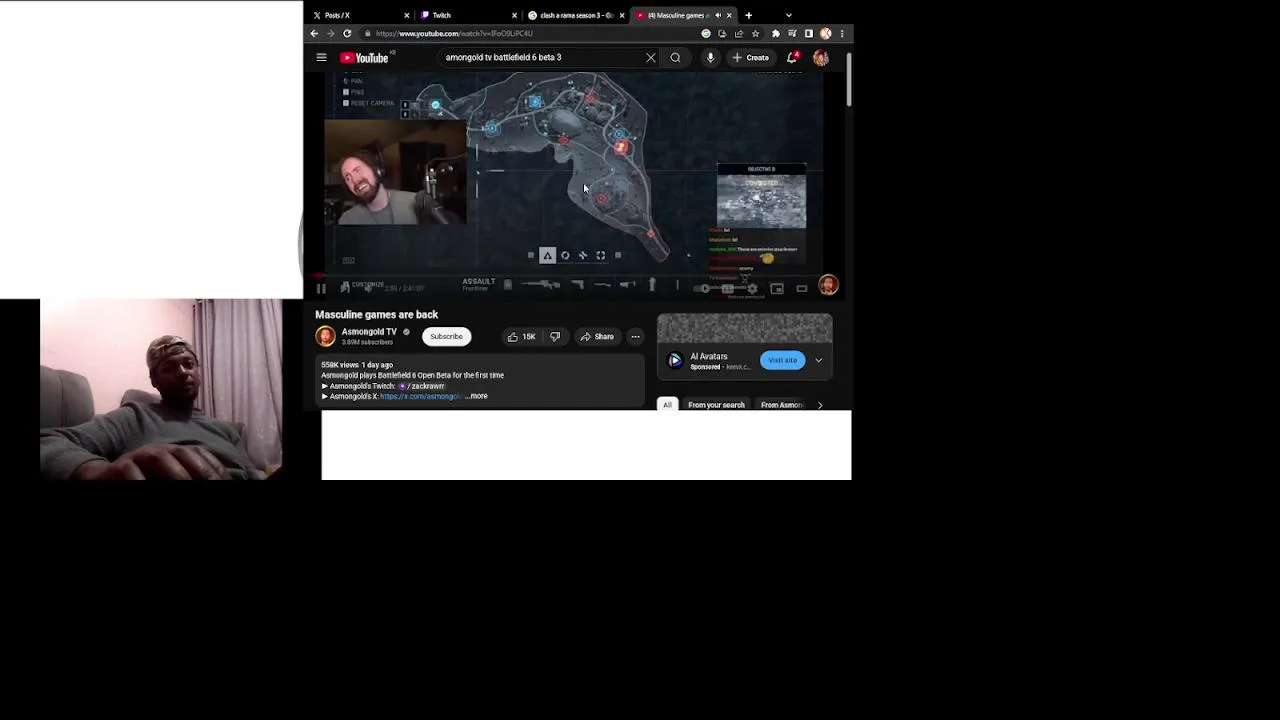Screen dimensions: 1280x720
Task: Click the channel watermark avatar in player
Action: tap(828, 285)
